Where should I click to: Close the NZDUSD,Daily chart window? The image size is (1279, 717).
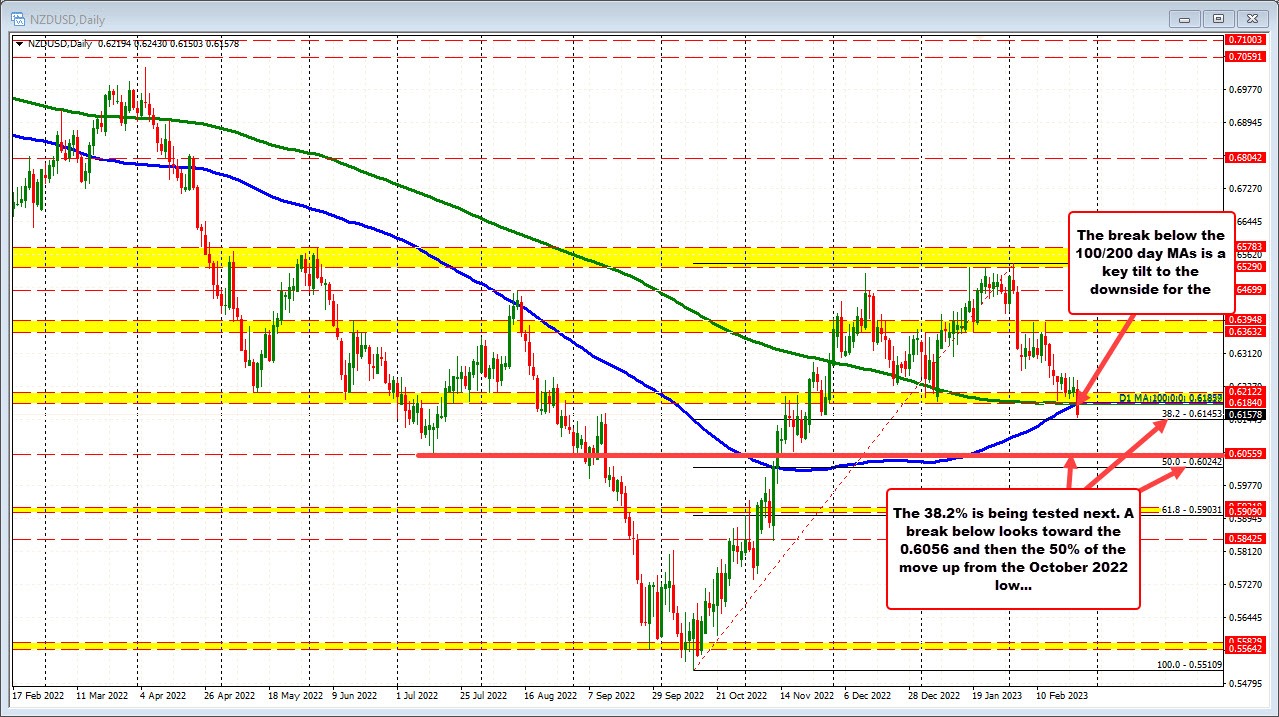(x=1250, y=17)
